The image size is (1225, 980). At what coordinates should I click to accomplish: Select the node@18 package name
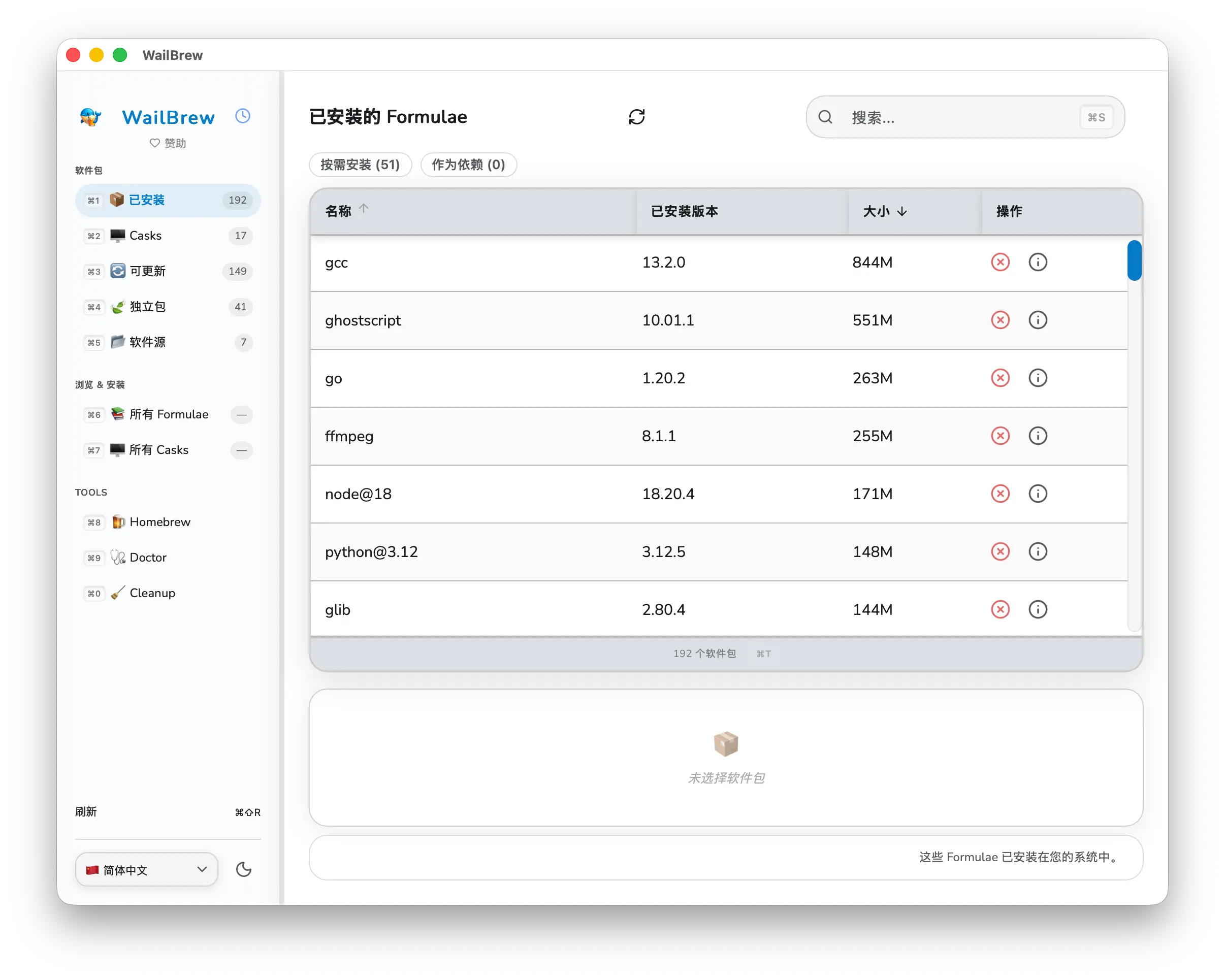point(358,494)
